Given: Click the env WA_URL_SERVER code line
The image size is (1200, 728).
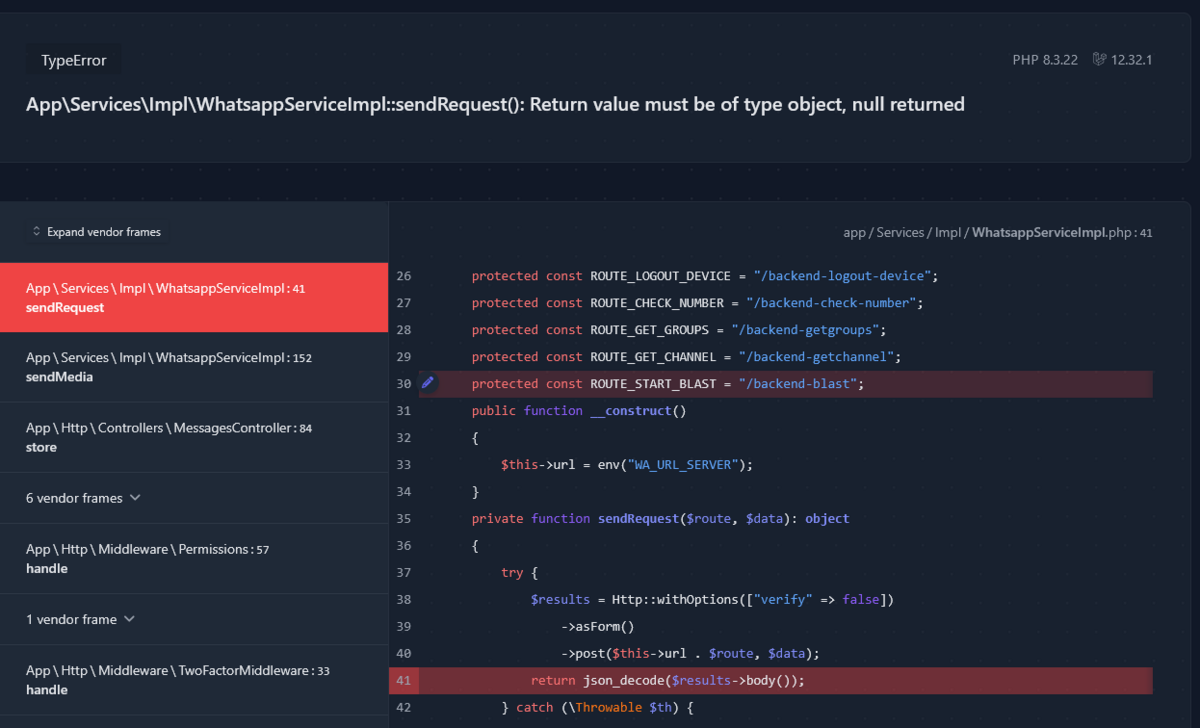Looking at the screenshot, I should (x=626, y=465).
